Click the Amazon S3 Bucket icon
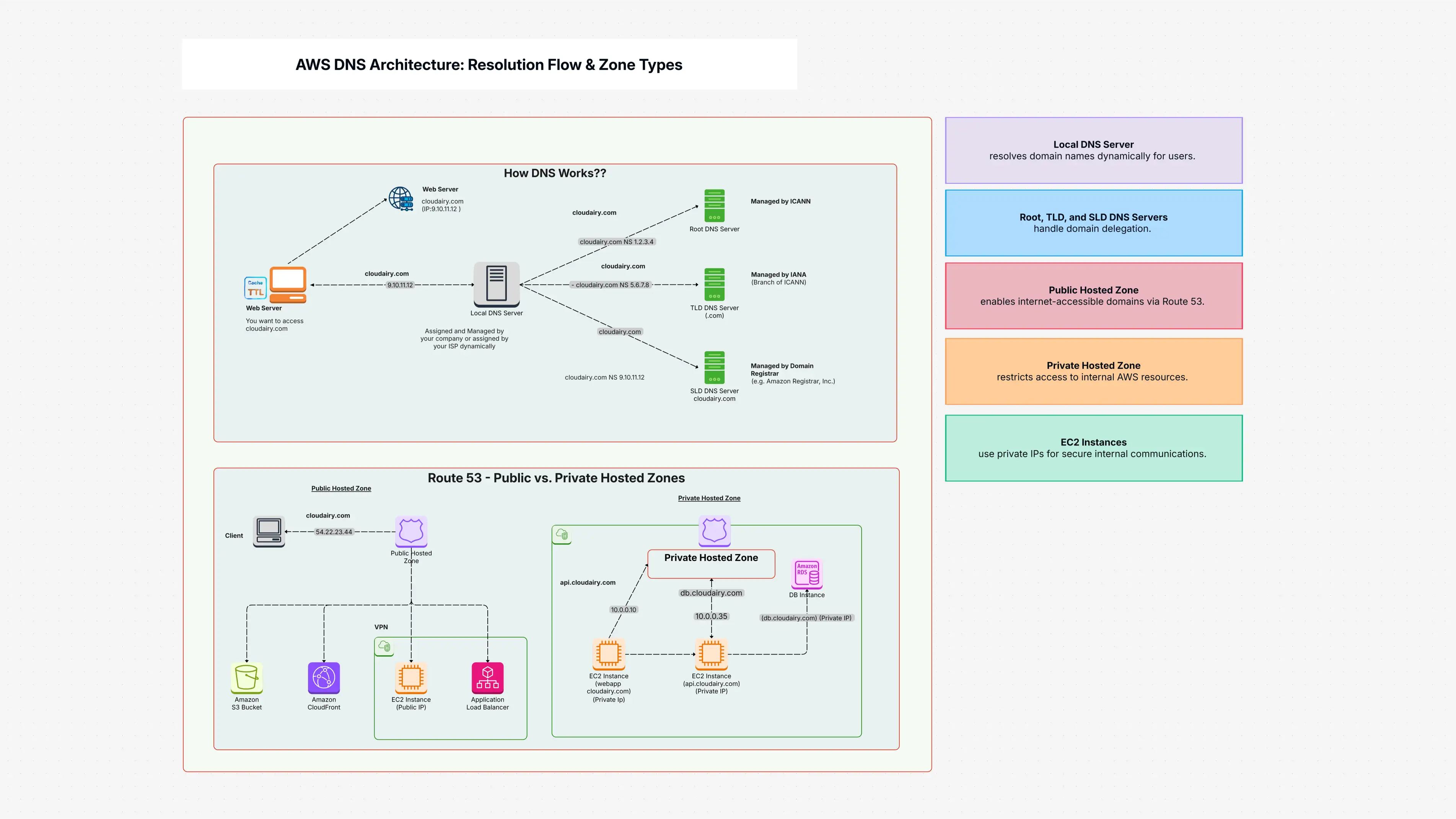 246,678
